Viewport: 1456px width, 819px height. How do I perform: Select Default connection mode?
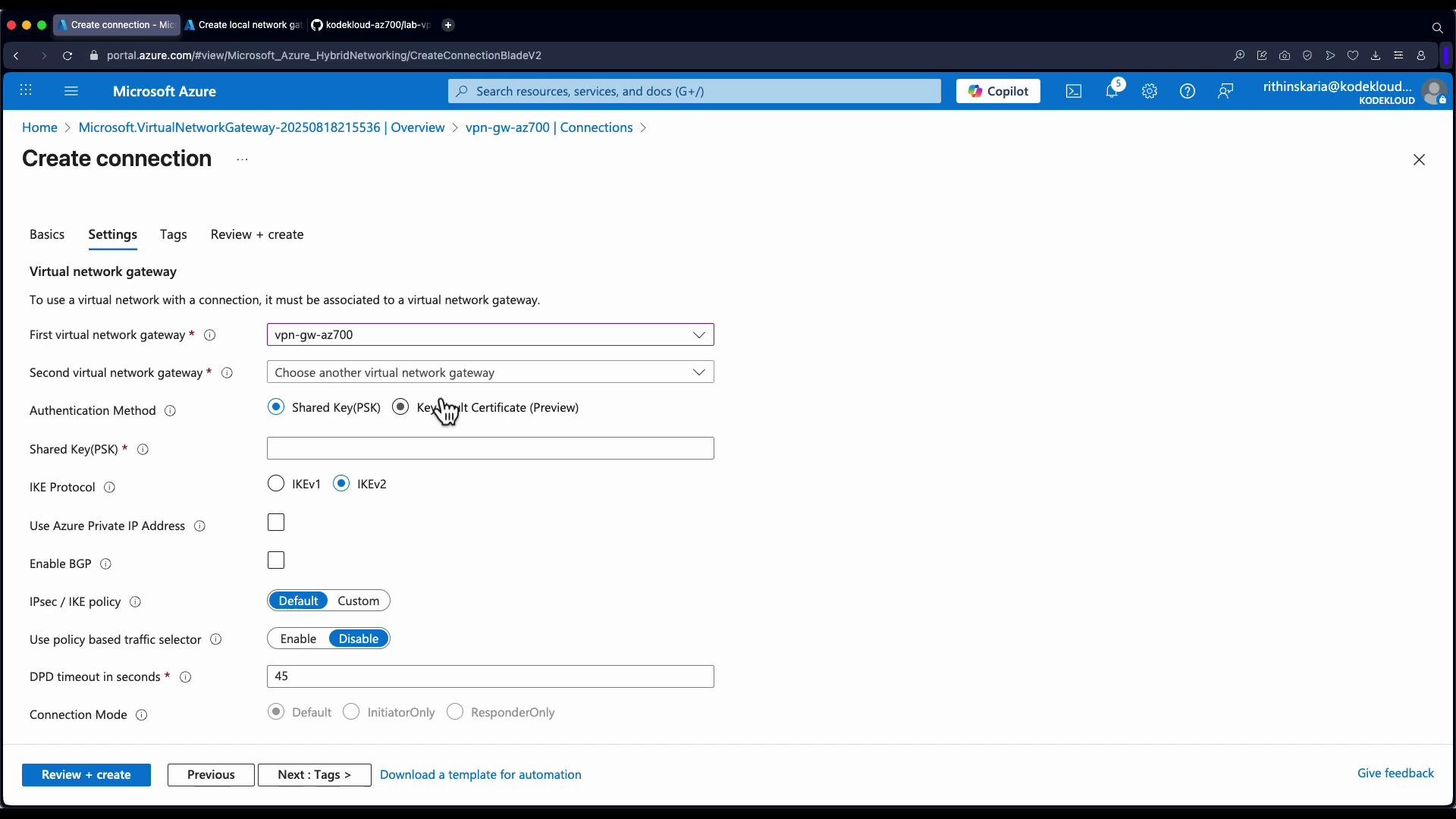point(276,712)
